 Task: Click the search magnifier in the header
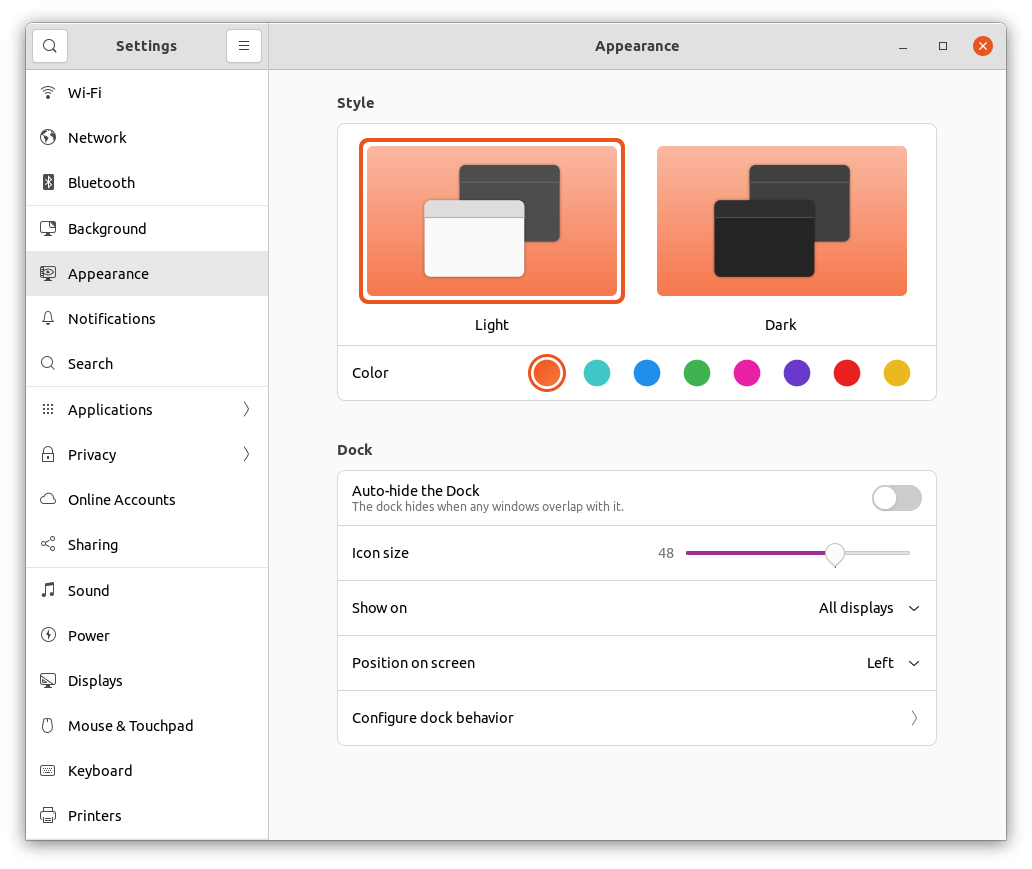click(49, 46)
